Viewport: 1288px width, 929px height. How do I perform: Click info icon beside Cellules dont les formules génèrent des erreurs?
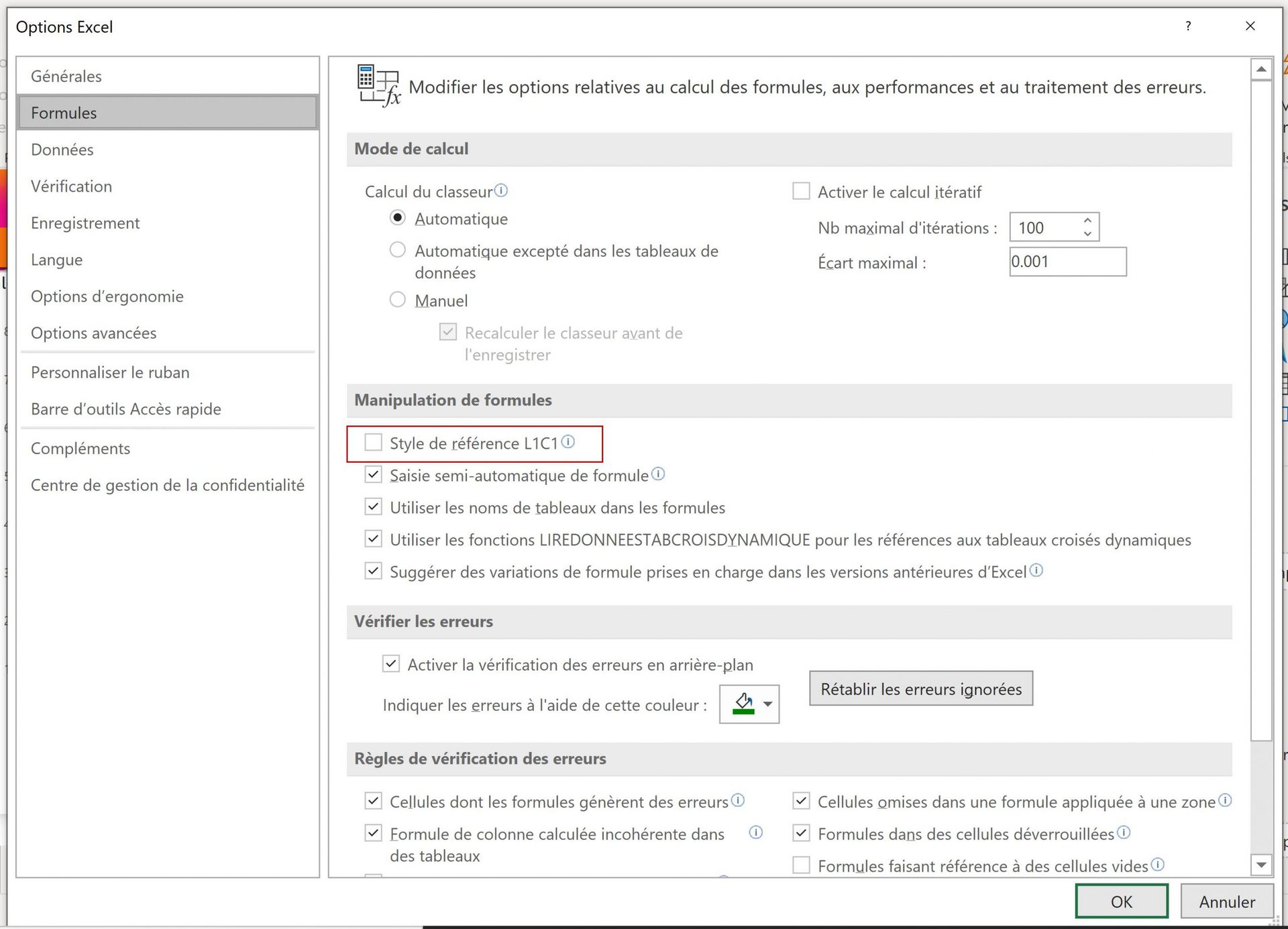click(x=738, y=800)
